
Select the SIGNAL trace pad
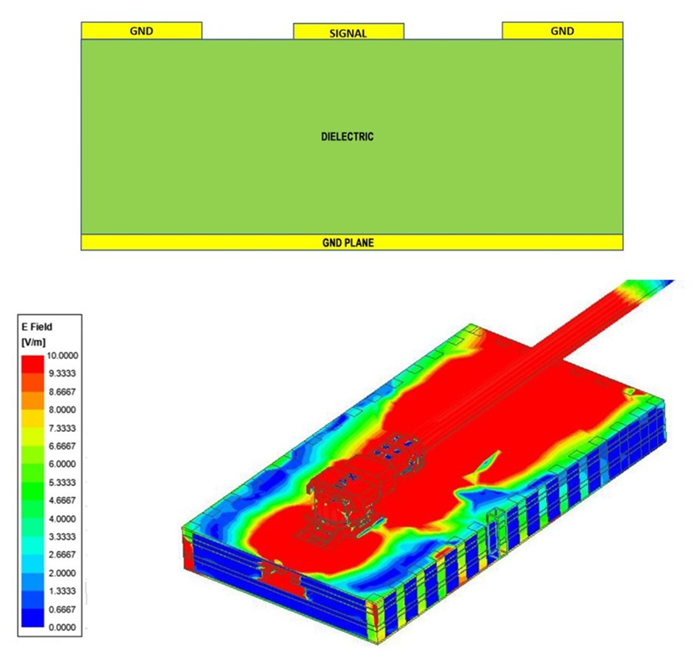tap(348, 32)
